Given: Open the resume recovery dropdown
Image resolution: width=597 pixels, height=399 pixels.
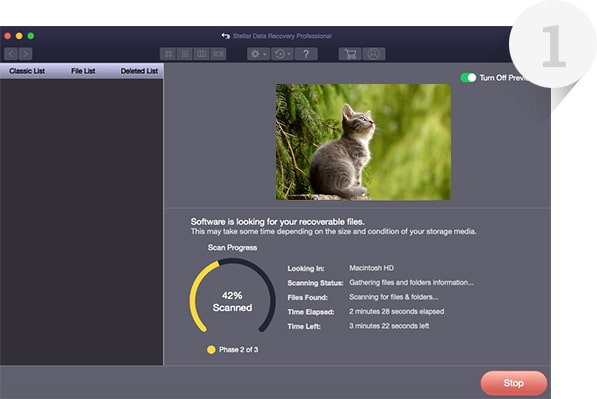Looking at the screenshot, I should pyautogui.click(x=283, y=54).
